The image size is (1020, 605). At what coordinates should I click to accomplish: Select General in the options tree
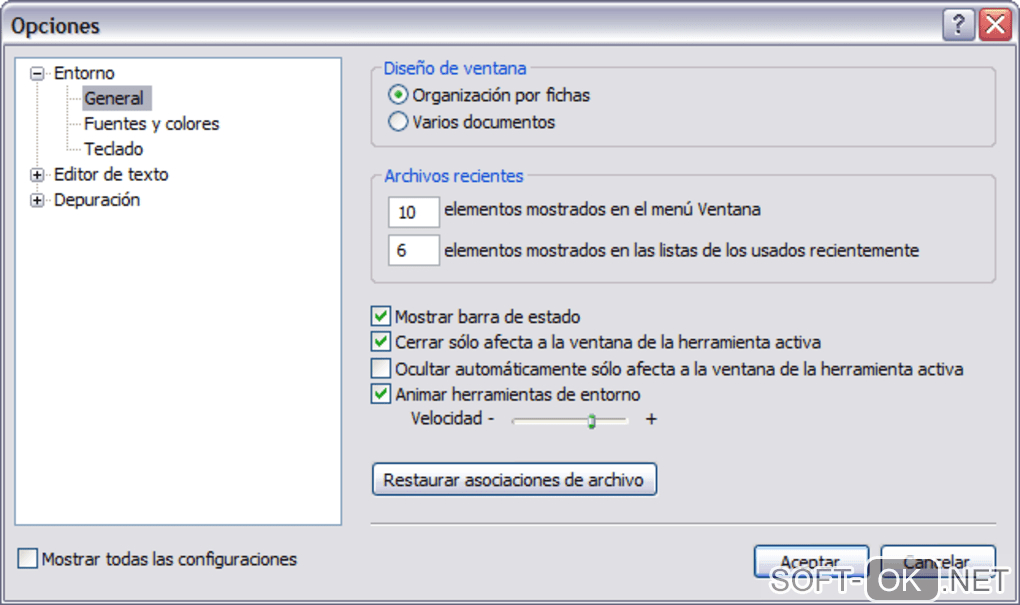click(x=114, y=99)
